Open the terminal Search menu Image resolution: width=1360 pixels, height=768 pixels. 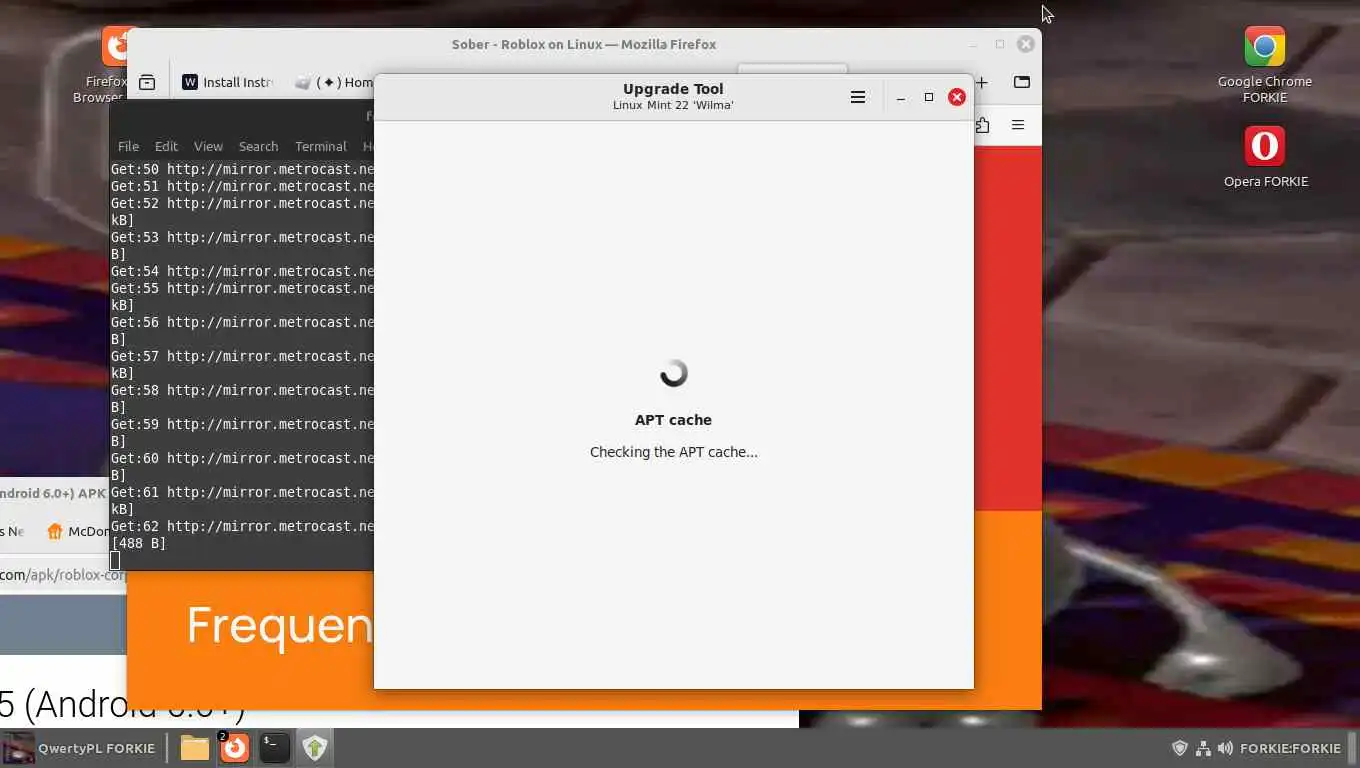[258, 146]
